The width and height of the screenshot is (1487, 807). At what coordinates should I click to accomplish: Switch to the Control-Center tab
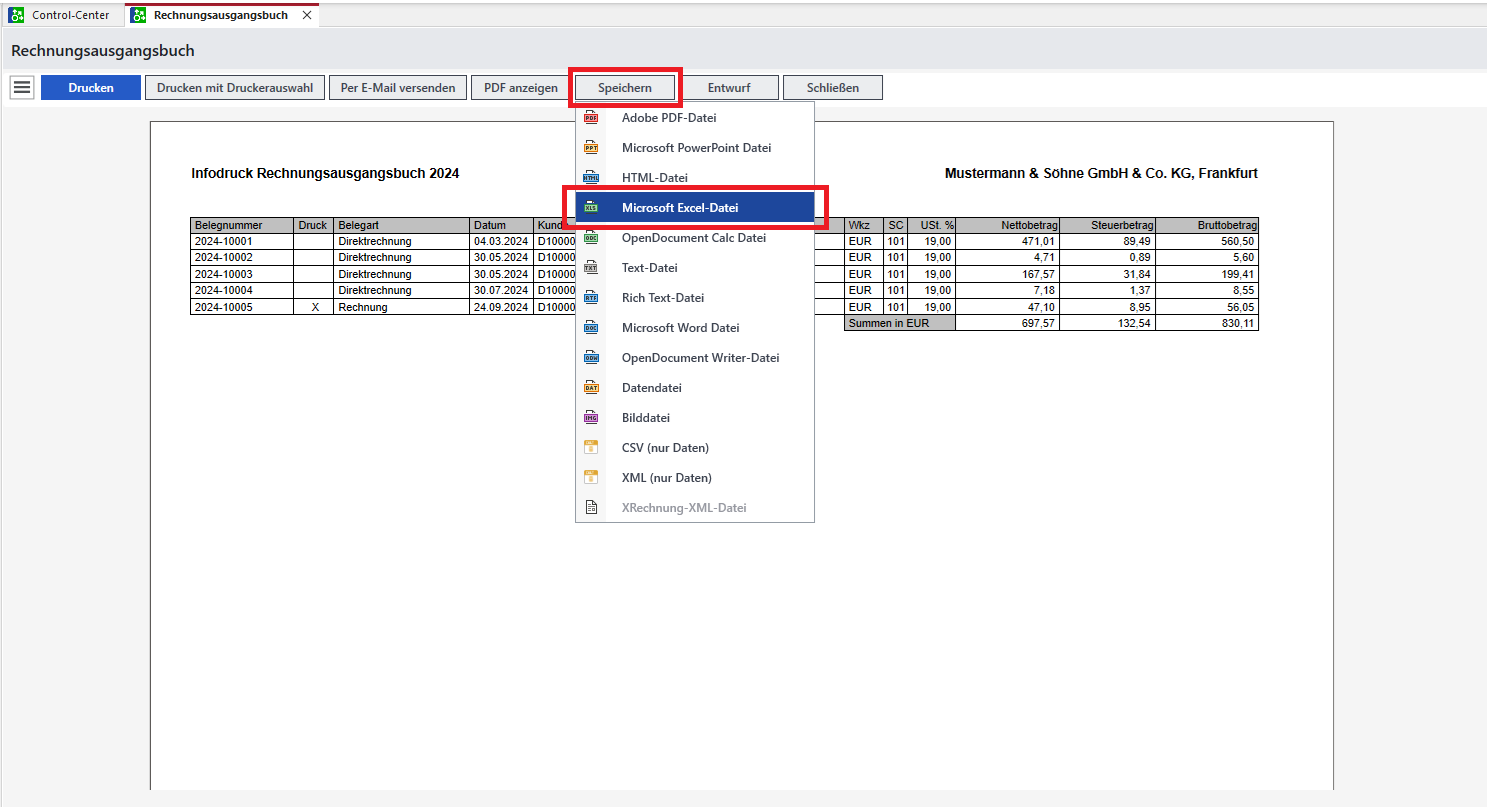click(x=60, y=15)
